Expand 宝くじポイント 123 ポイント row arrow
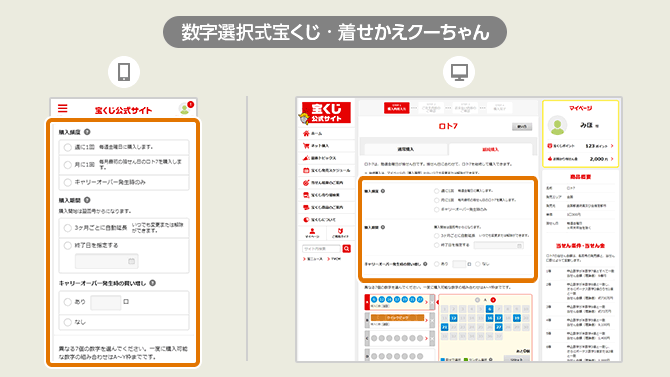Screen dimensions: 670x377 [x=612, y=146]
